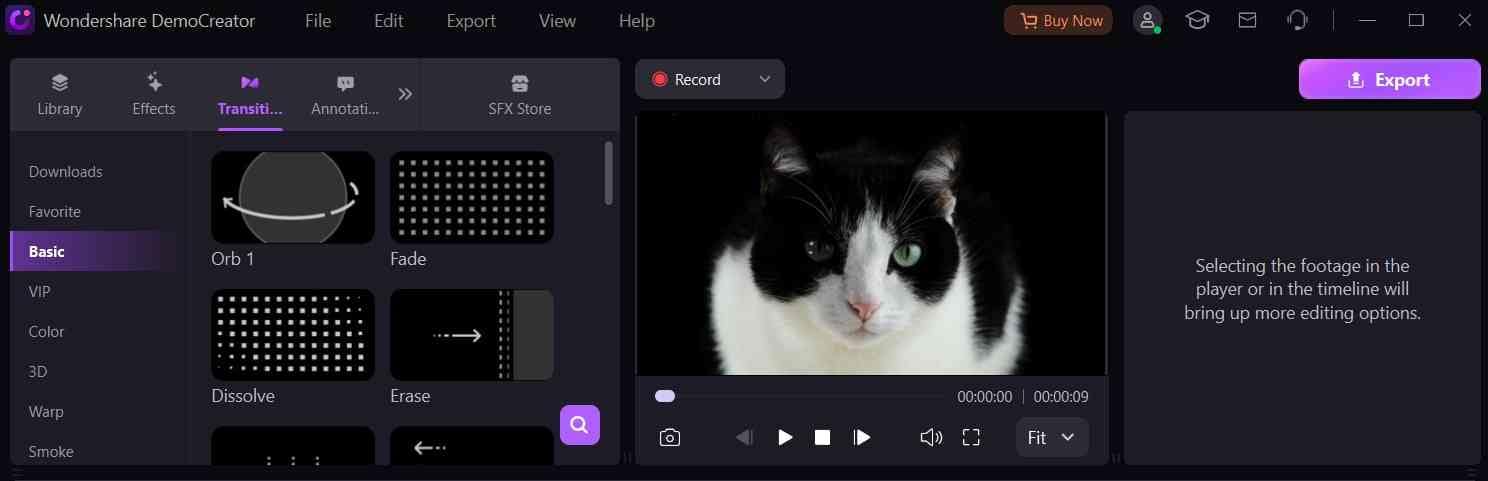
Task: Select the Erase transition thumbnail
Action: coord(472,335)
